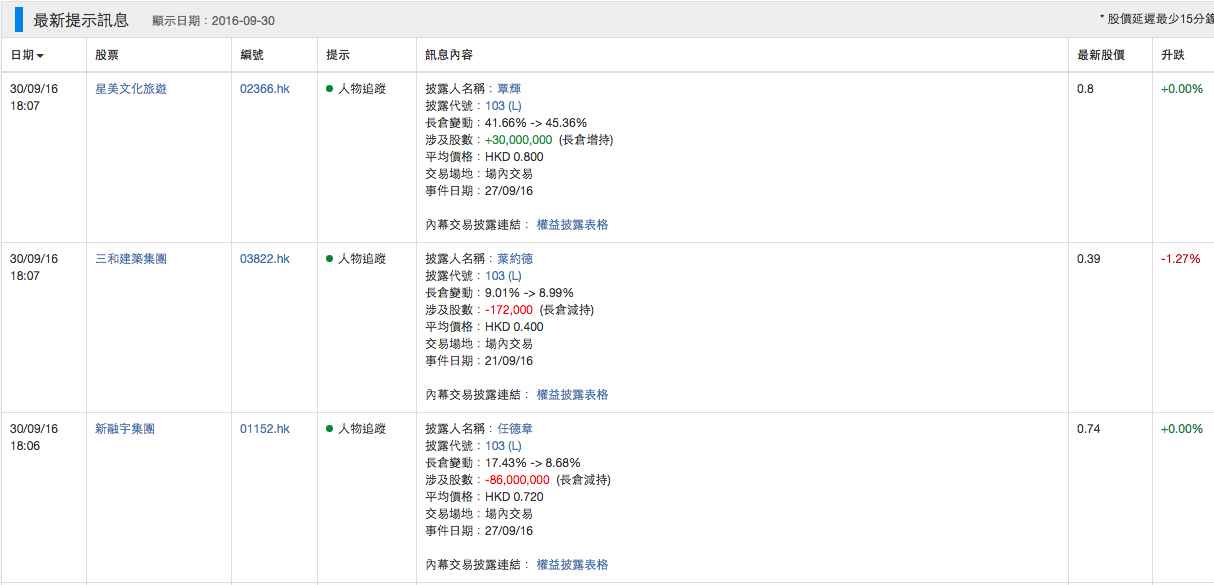View discloser 葉約德's profile

(515, 259)
